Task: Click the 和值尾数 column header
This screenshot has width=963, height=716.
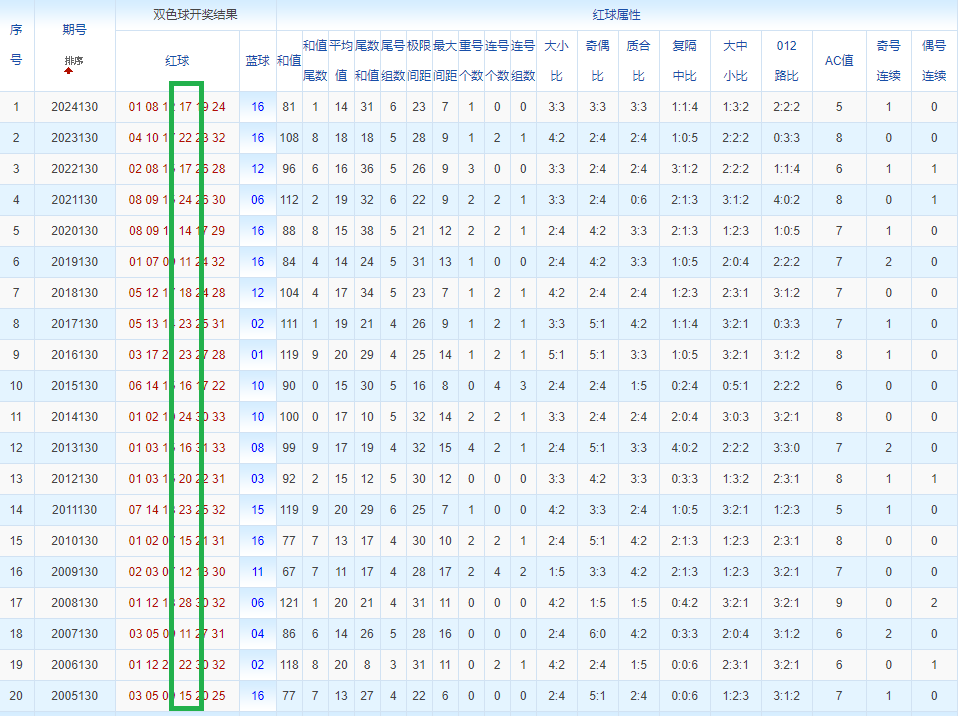Action: point(315,60)
